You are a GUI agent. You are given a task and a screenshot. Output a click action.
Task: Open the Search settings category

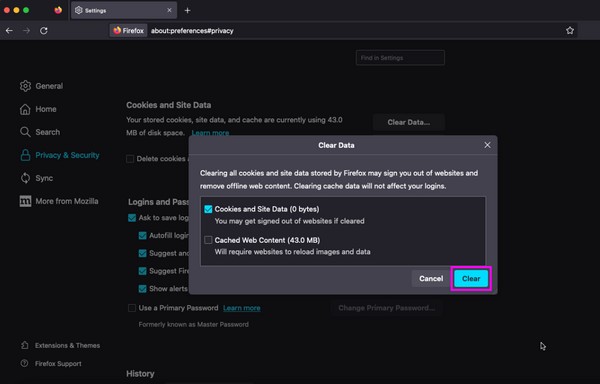[40, 132]
